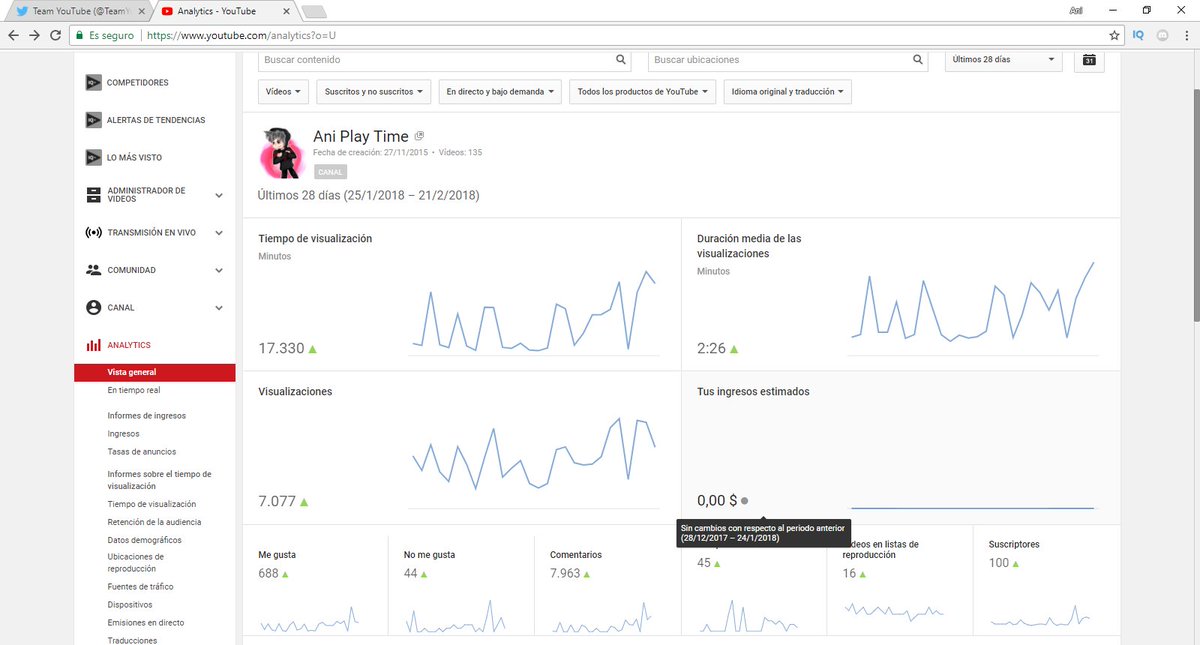Expand the Canal chevron
Image resolution: width=1200 pixels, height=645 pixels.
coord(219,308)
